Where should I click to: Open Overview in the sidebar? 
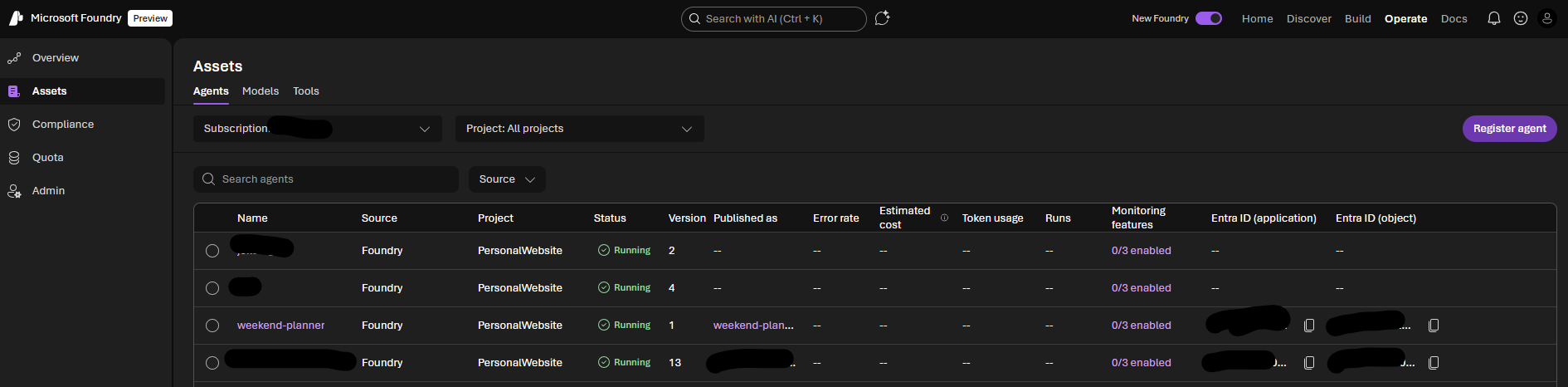(x=83, y=58)
